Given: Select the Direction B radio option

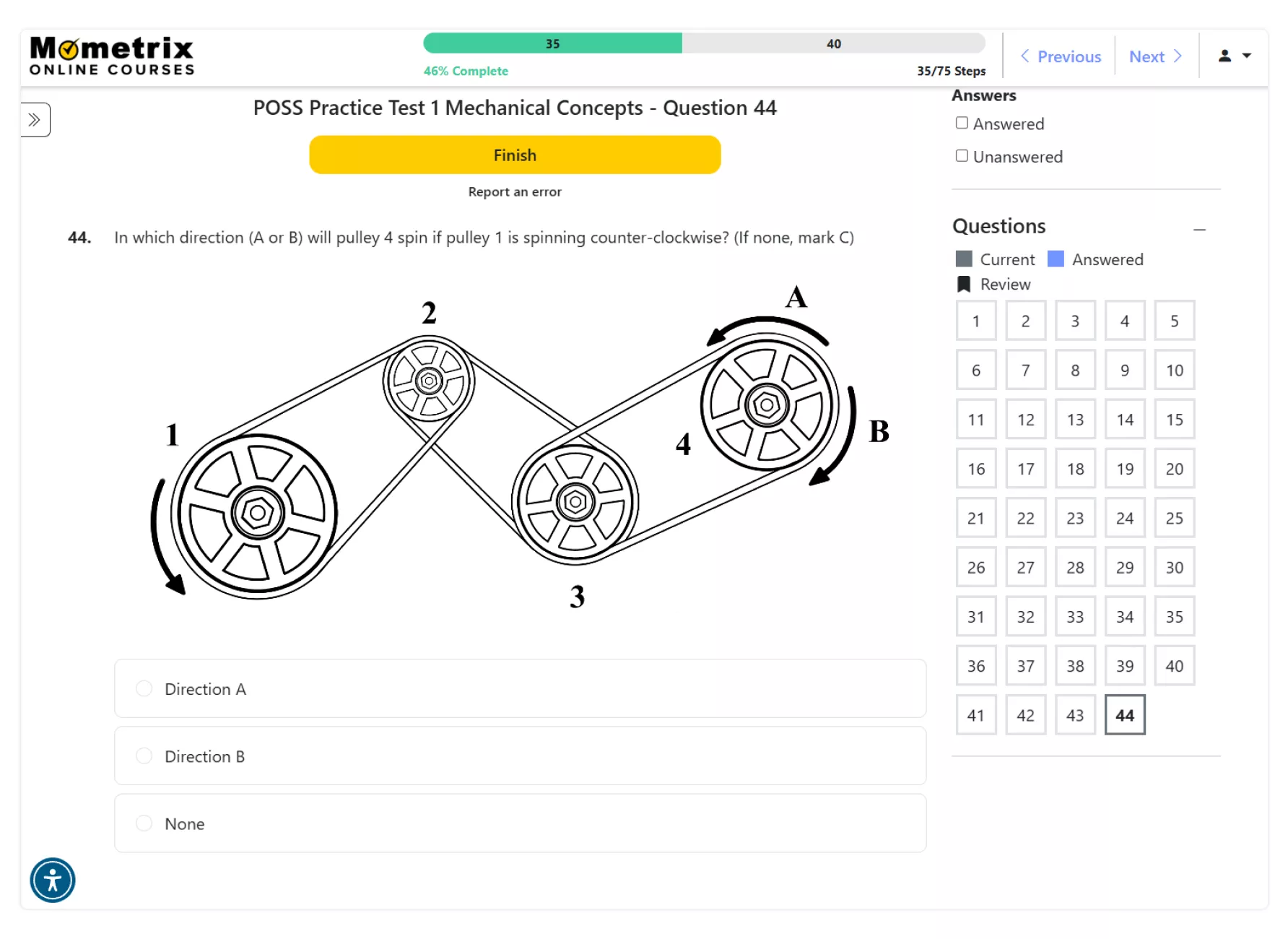Looking at the screenshot, I should tap(144, 756).
